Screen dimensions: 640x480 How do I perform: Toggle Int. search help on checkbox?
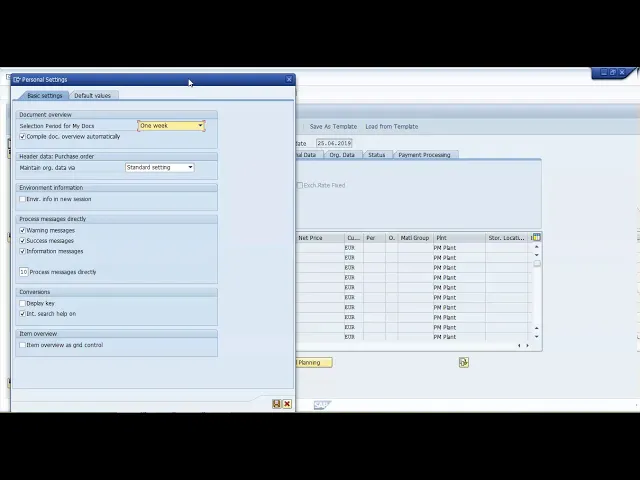coord(22,314)
